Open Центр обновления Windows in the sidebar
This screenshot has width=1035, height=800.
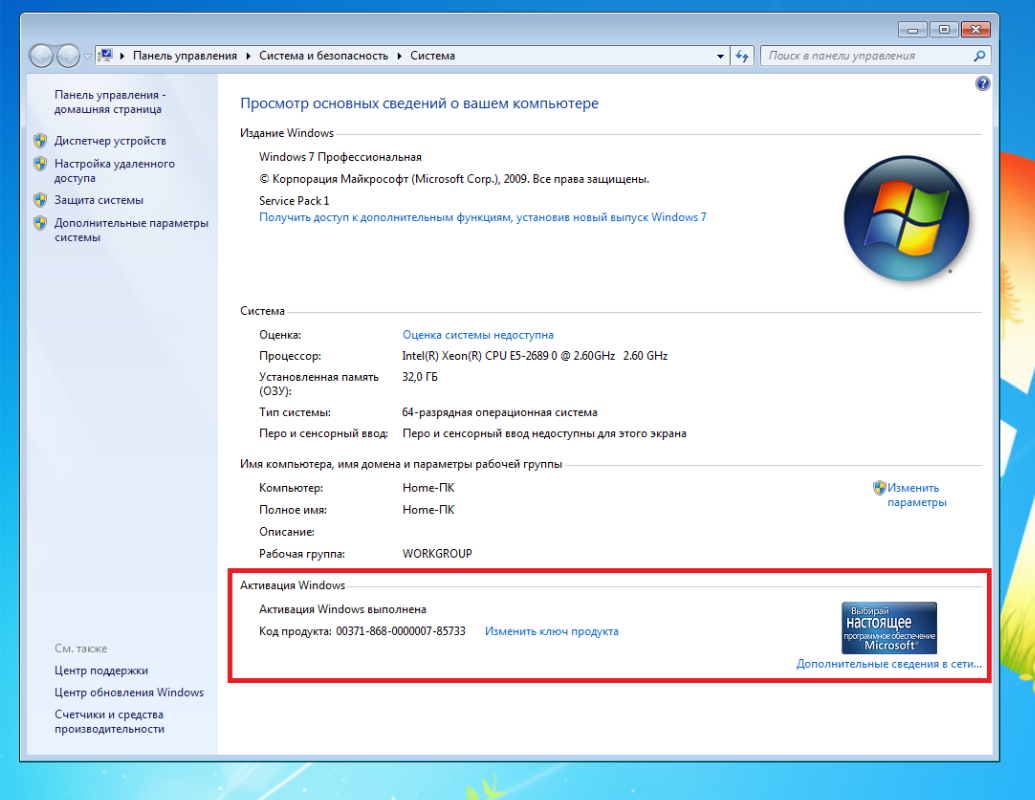pyautogui.click(x=129, y=692)
